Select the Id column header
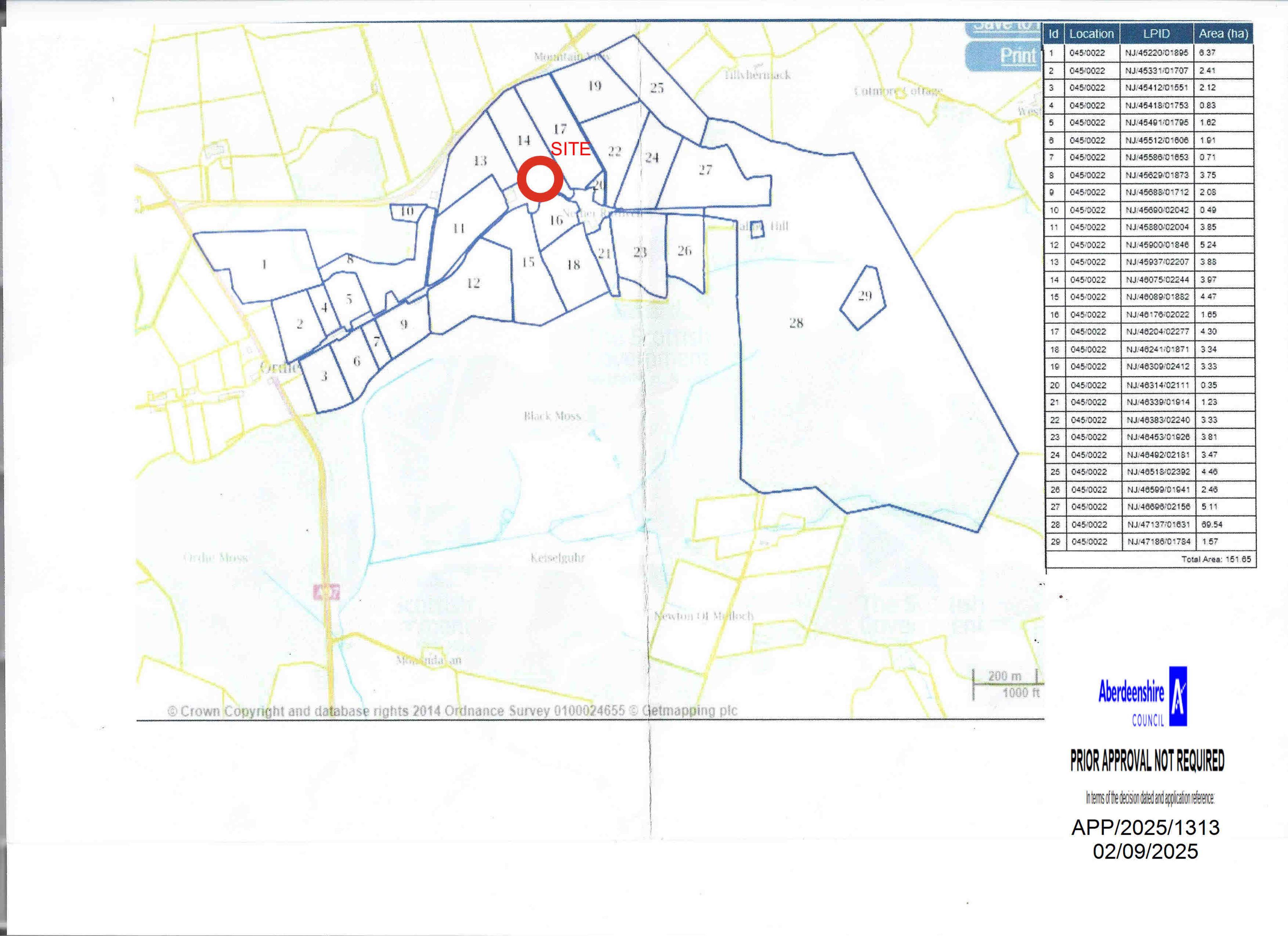 point(1053,34)
